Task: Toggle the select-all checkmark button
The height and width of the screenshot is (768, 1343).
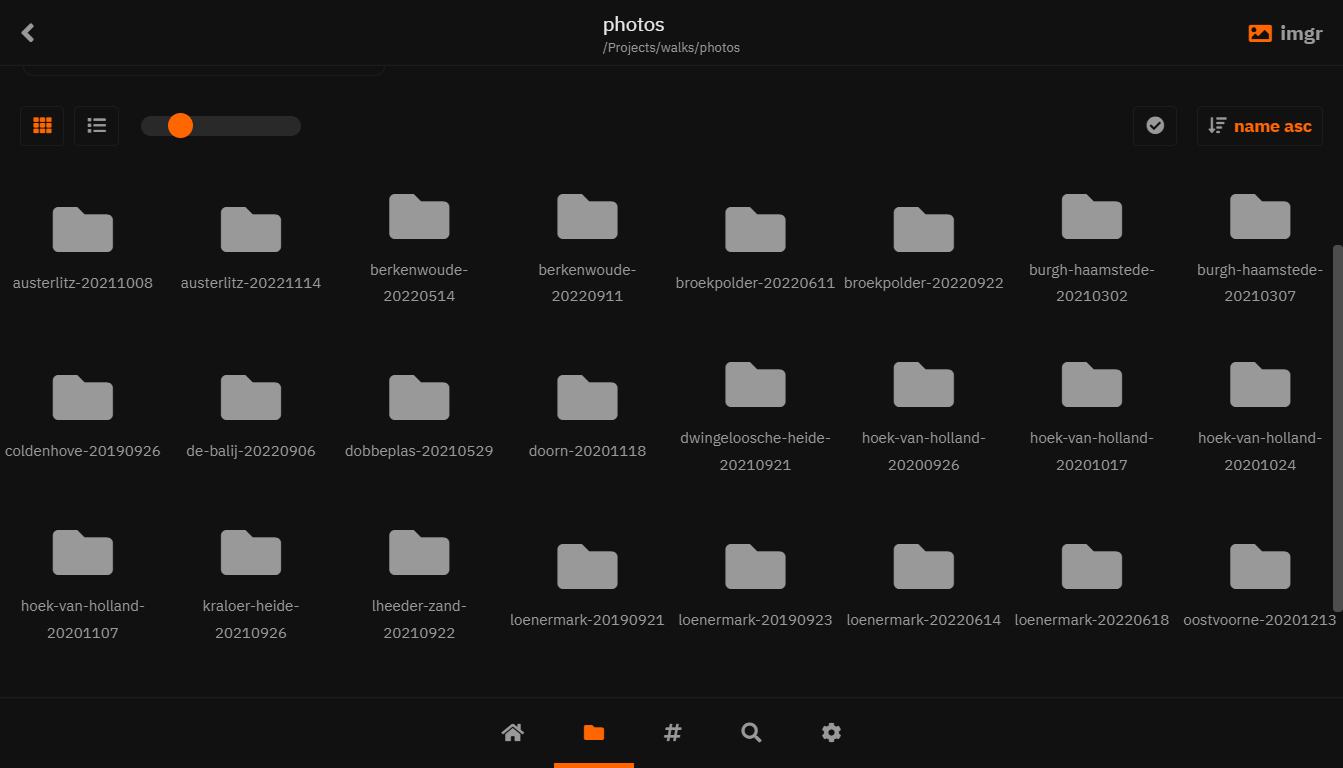Action: tap(1155, 126)
